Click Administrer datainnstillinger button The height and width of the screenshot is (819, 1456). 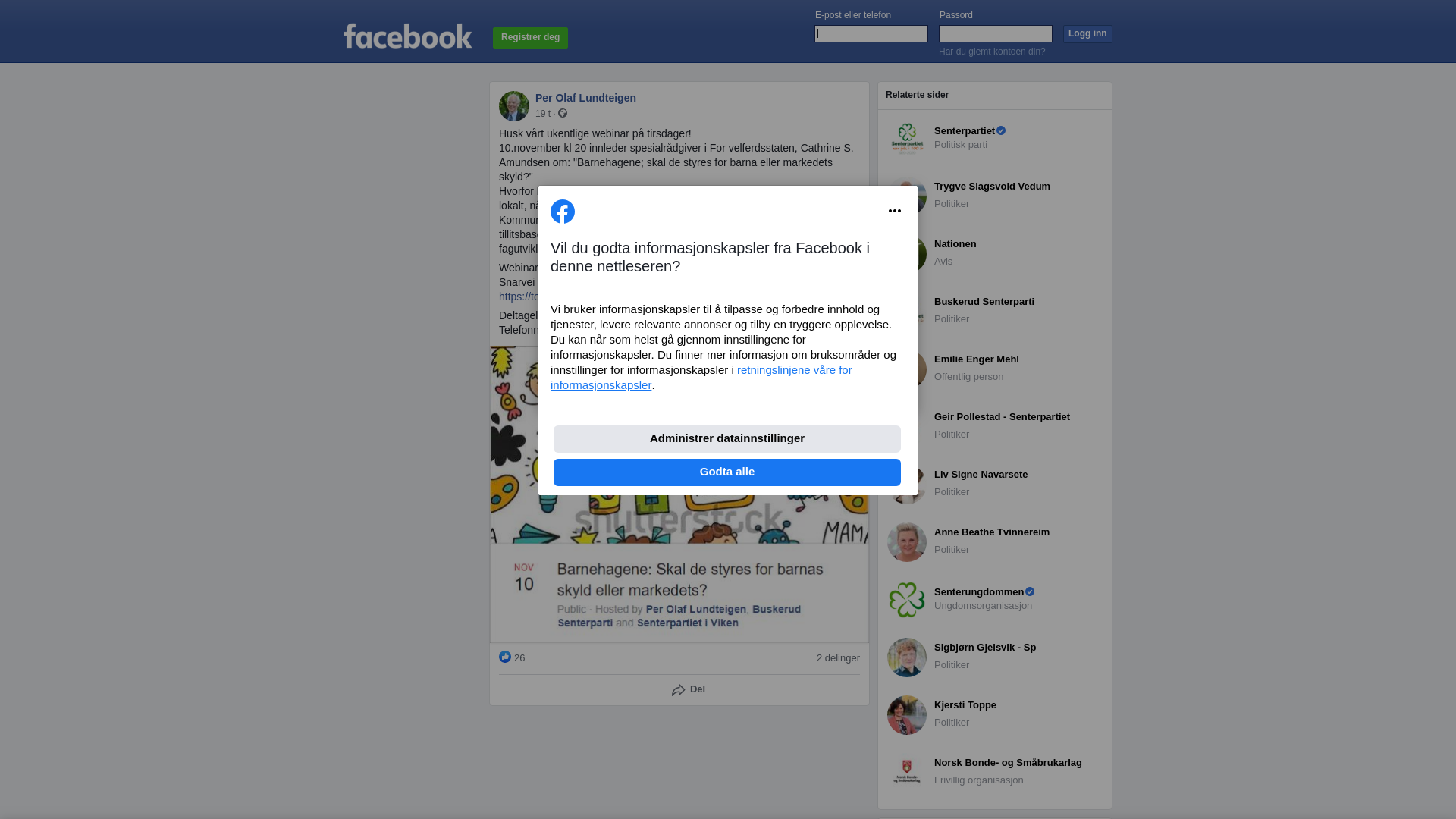pyautogui.click(x=727, y=439)
